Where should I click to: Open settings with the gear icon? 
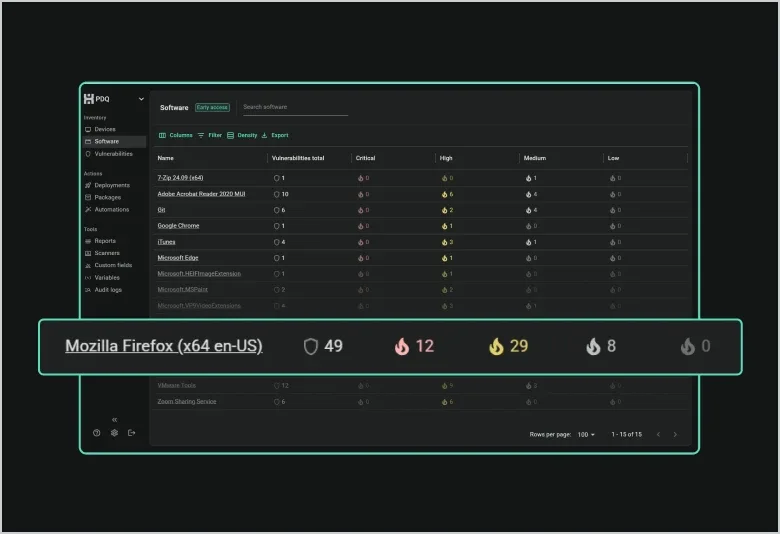coord(114,433)
